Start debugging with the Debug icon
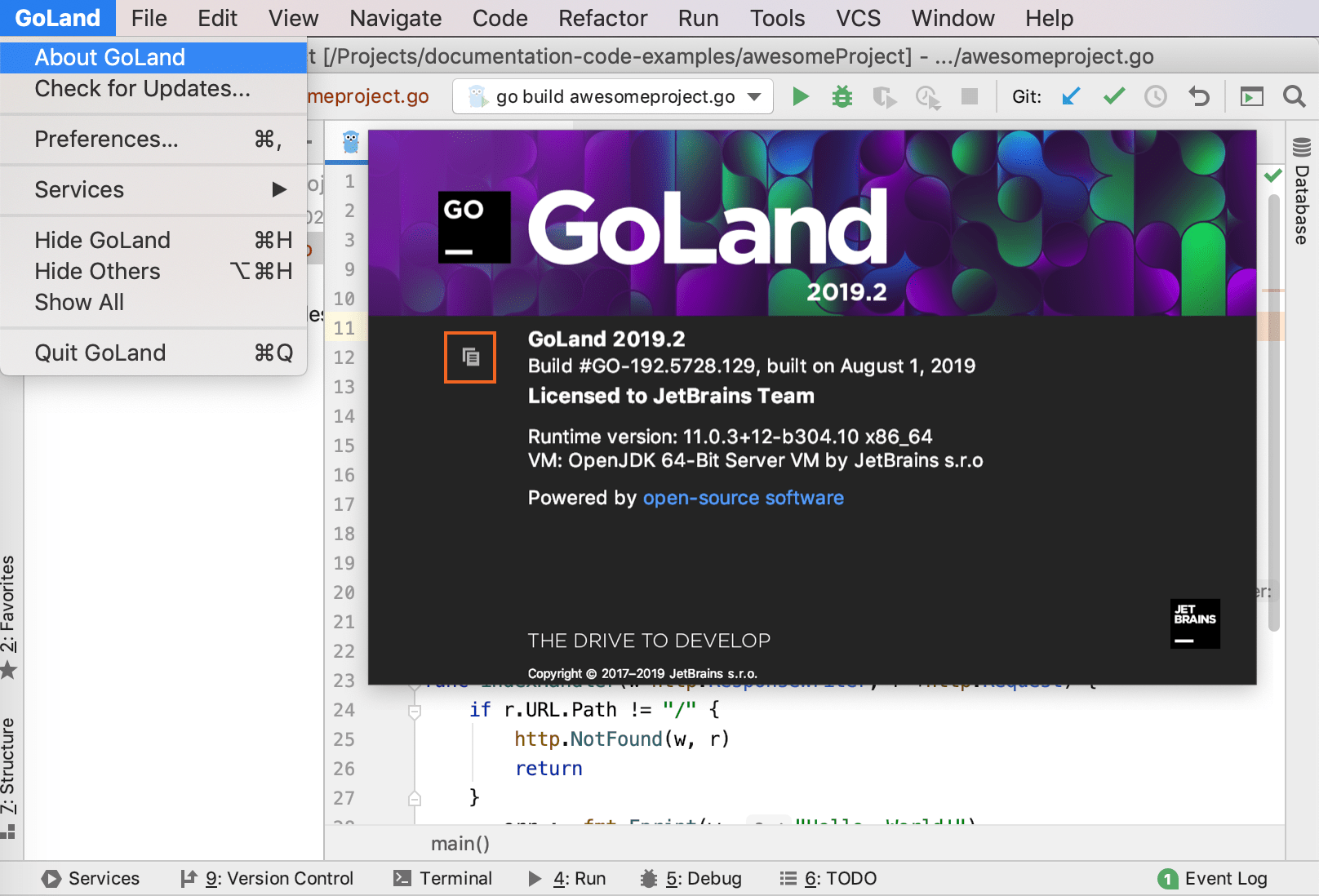Image resolution: width=1319 pixels, height=896 pixels. pos(842,95)
